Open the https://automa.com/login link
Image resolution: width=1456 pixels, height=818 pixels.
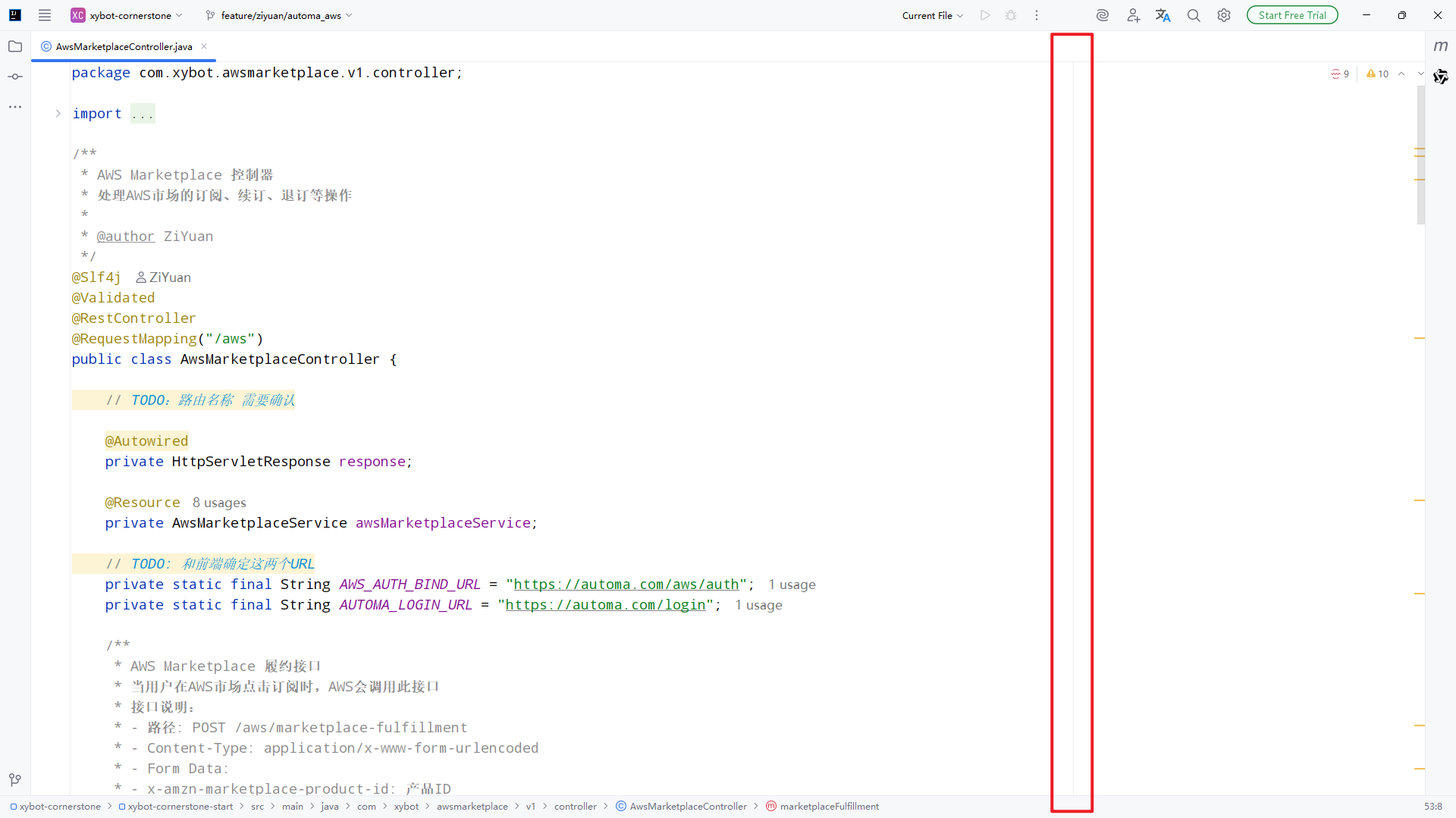[x=605, y=605]
